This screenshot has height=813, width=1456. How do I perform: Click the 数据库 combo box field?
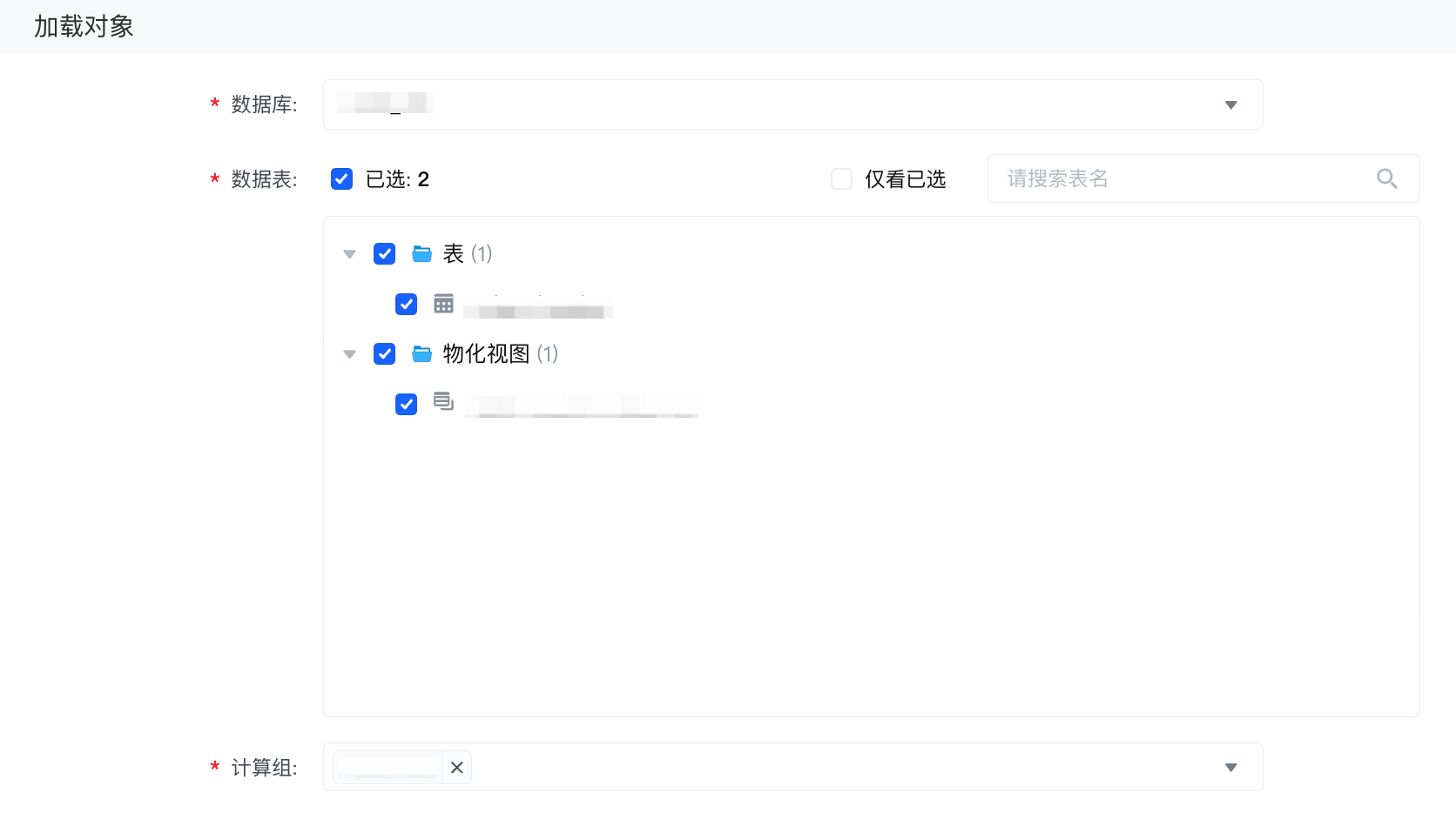792,104
